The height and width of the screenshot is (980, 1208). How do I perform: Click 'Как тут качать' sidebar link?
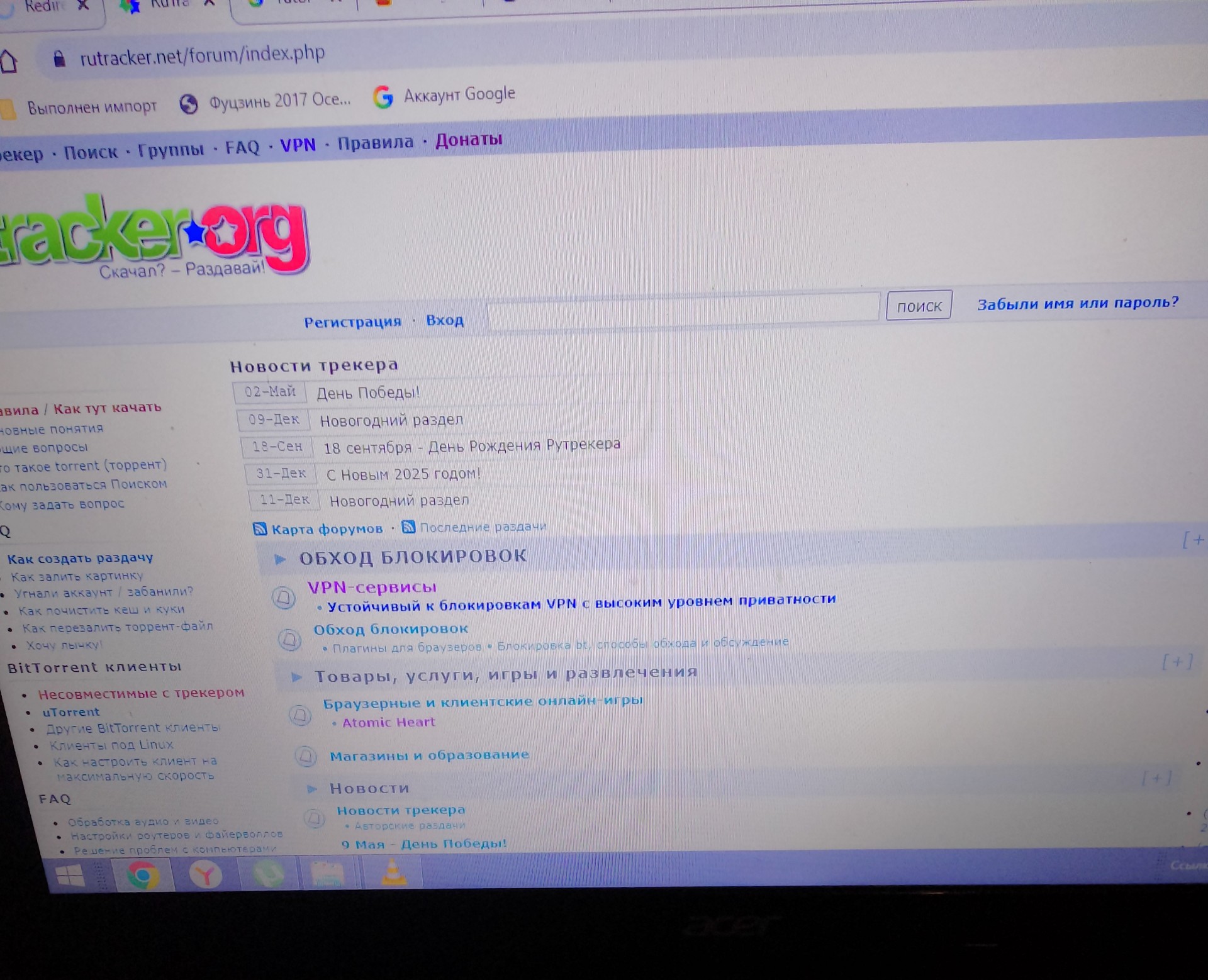108,408
